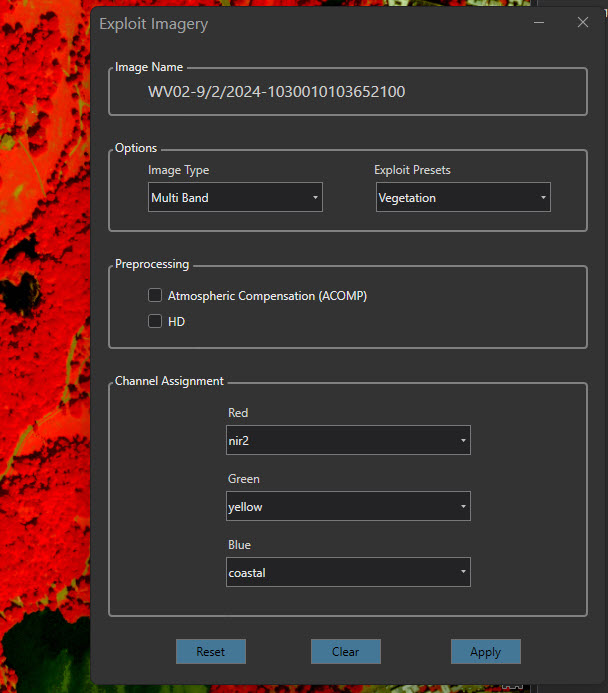This screenshot has height=693, width=608.
Task: Click the Image Name group label
Action: [x=149, y=67]
